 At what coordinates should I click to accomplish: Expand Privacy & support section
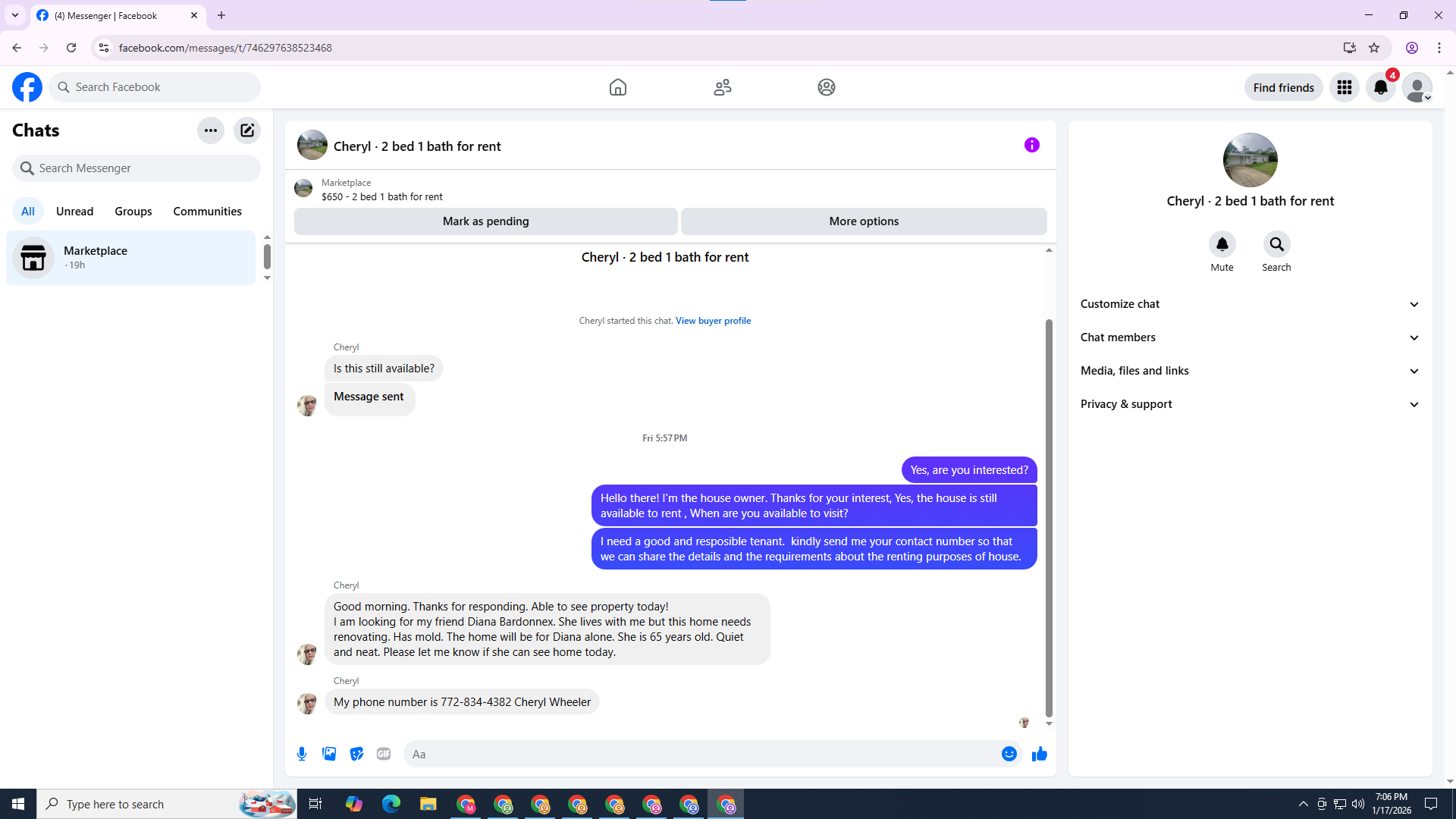(1250, 404)
